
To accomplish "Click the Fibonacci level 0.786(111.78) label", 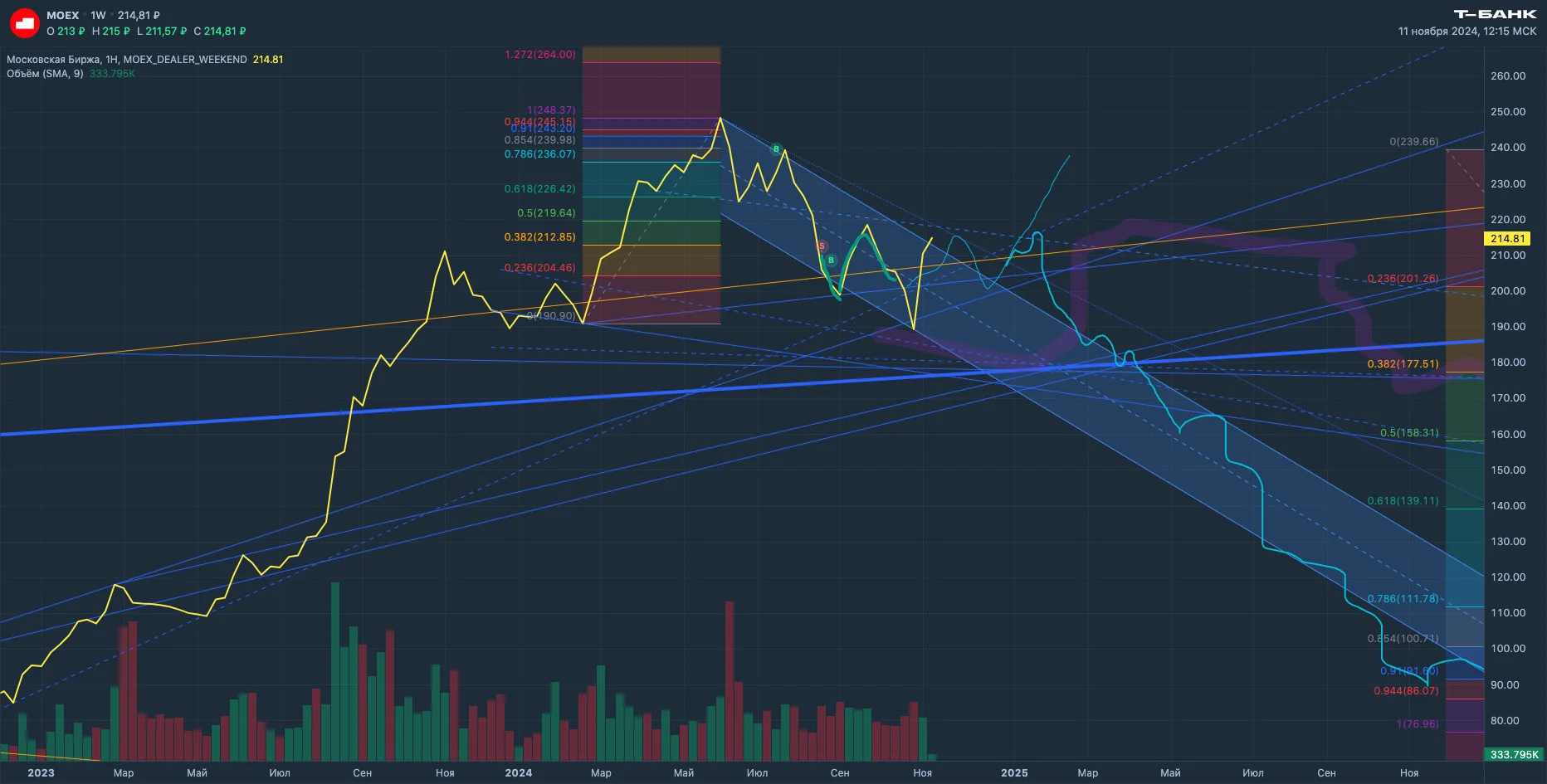I will coord(1403,599).
